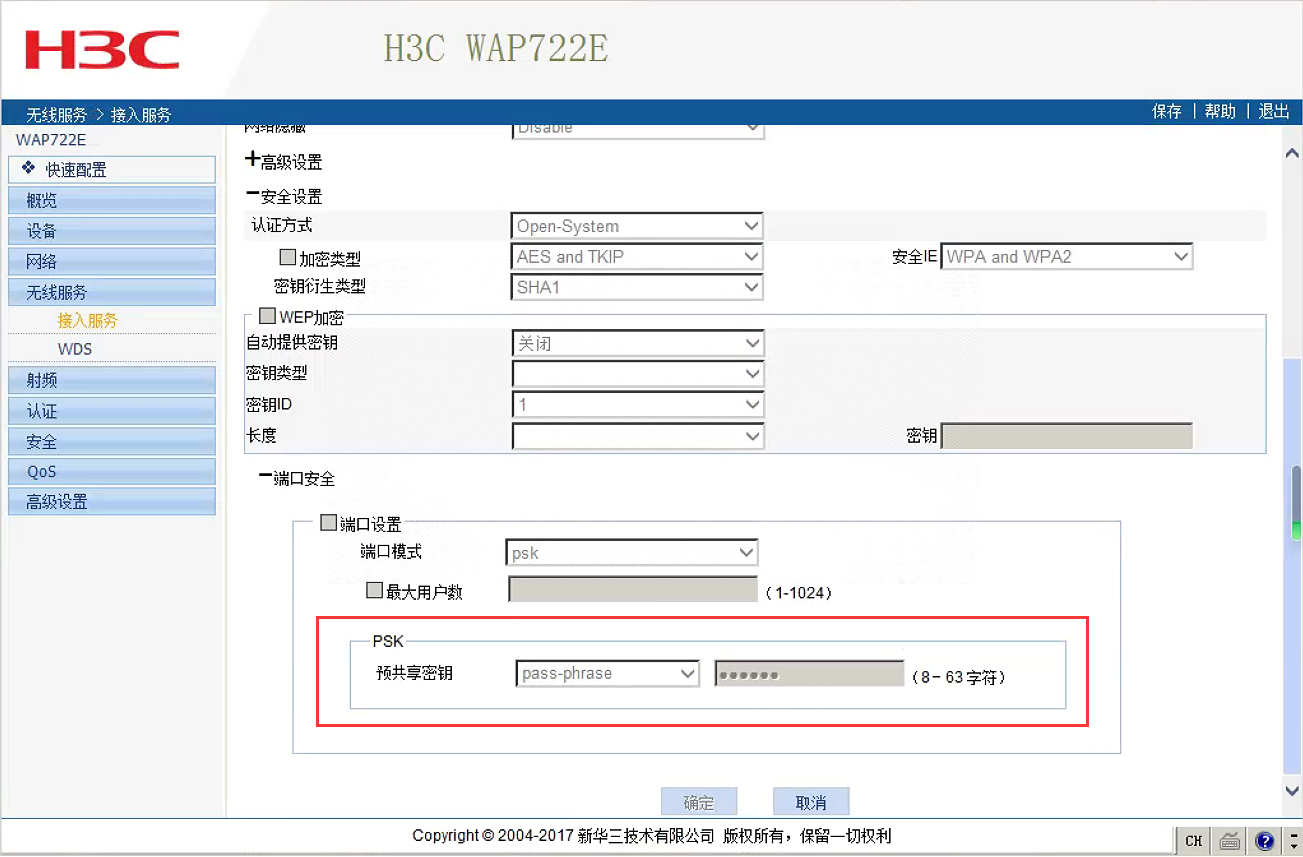
Task: Focus the 预共享密钥 password field
Action: pos(809,674)
